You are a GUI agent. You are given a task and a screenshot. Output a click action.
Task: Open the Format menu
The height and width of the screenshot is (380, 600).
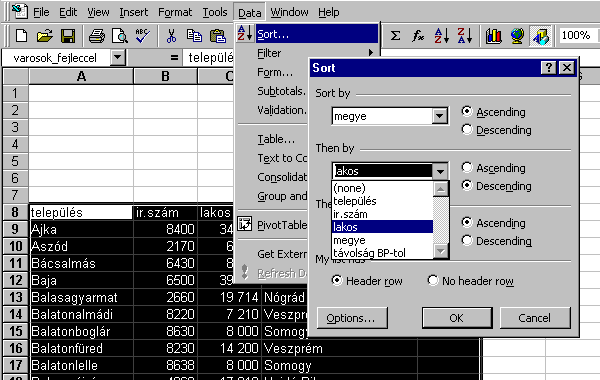tap(175, 12)
